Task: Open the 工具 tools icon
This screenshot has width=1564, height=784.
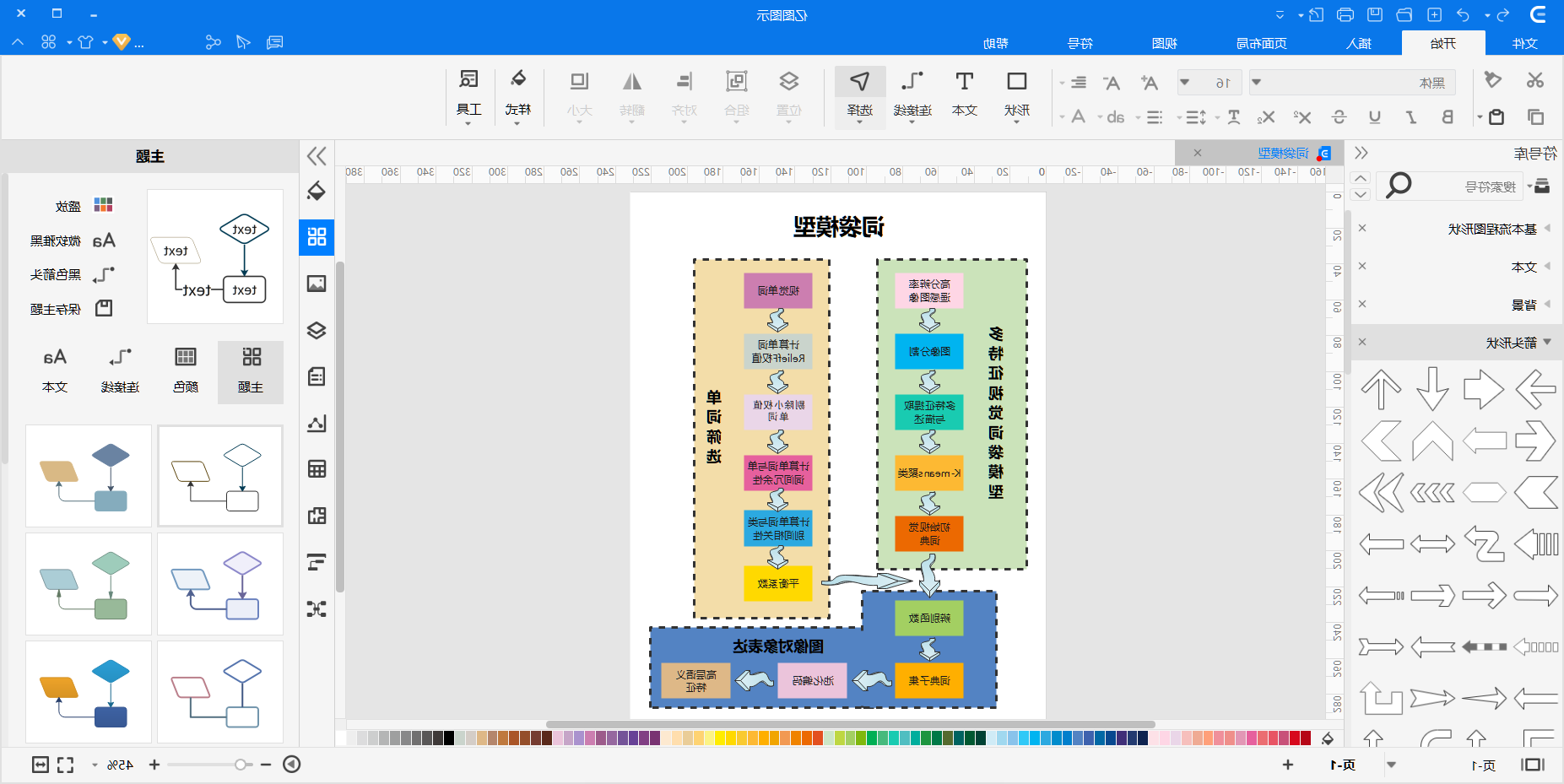Action: coord(468,95)
